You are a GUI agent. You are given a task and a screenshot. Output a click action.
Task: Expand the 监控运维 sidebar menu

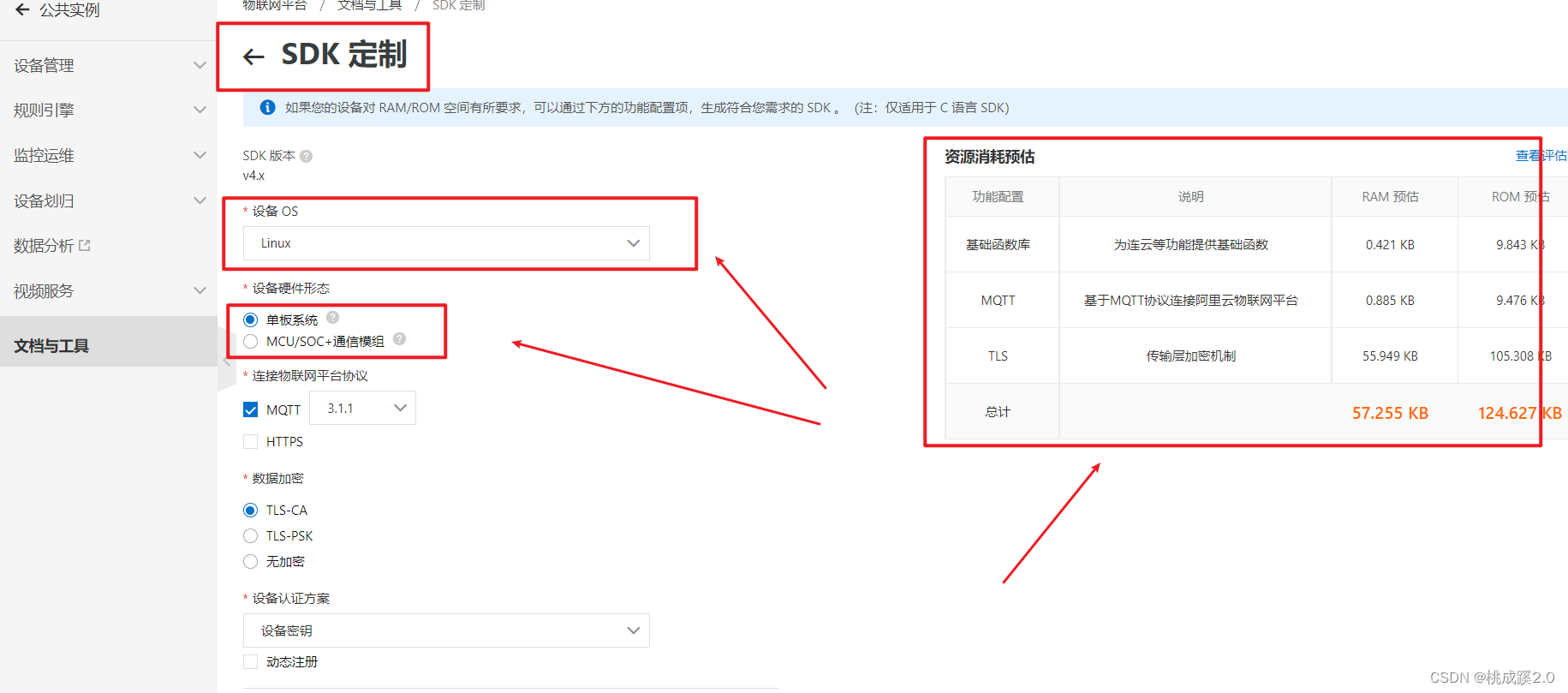(109, 155)
